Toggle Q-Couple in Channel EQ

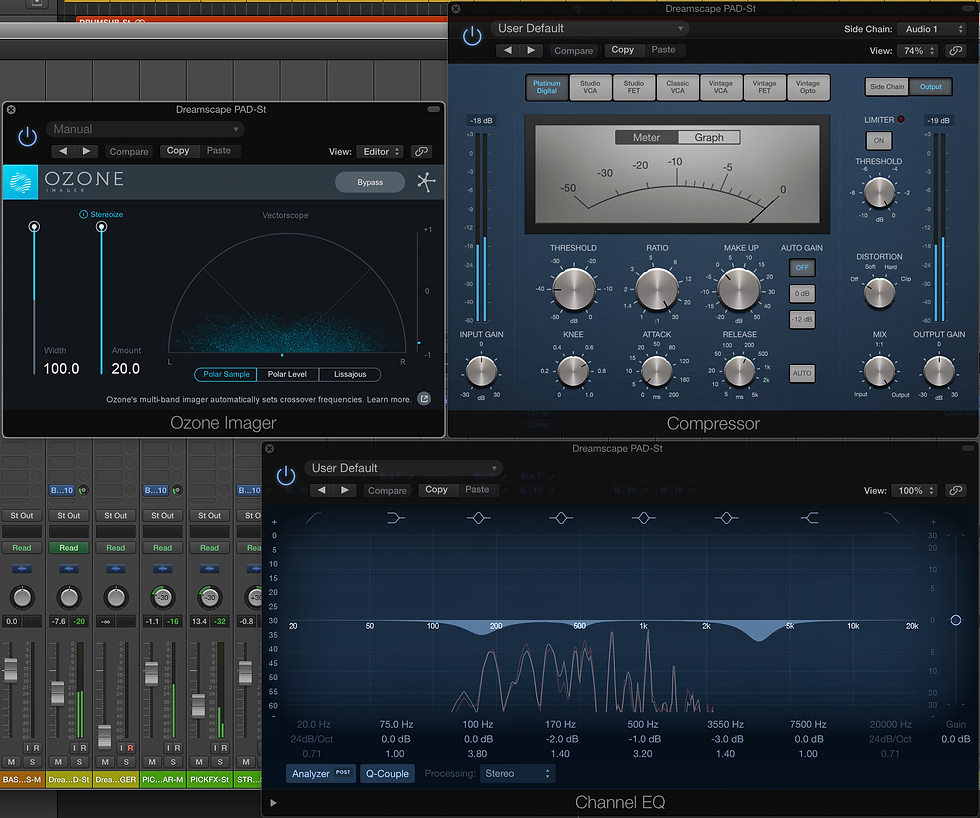pos(388,773)
